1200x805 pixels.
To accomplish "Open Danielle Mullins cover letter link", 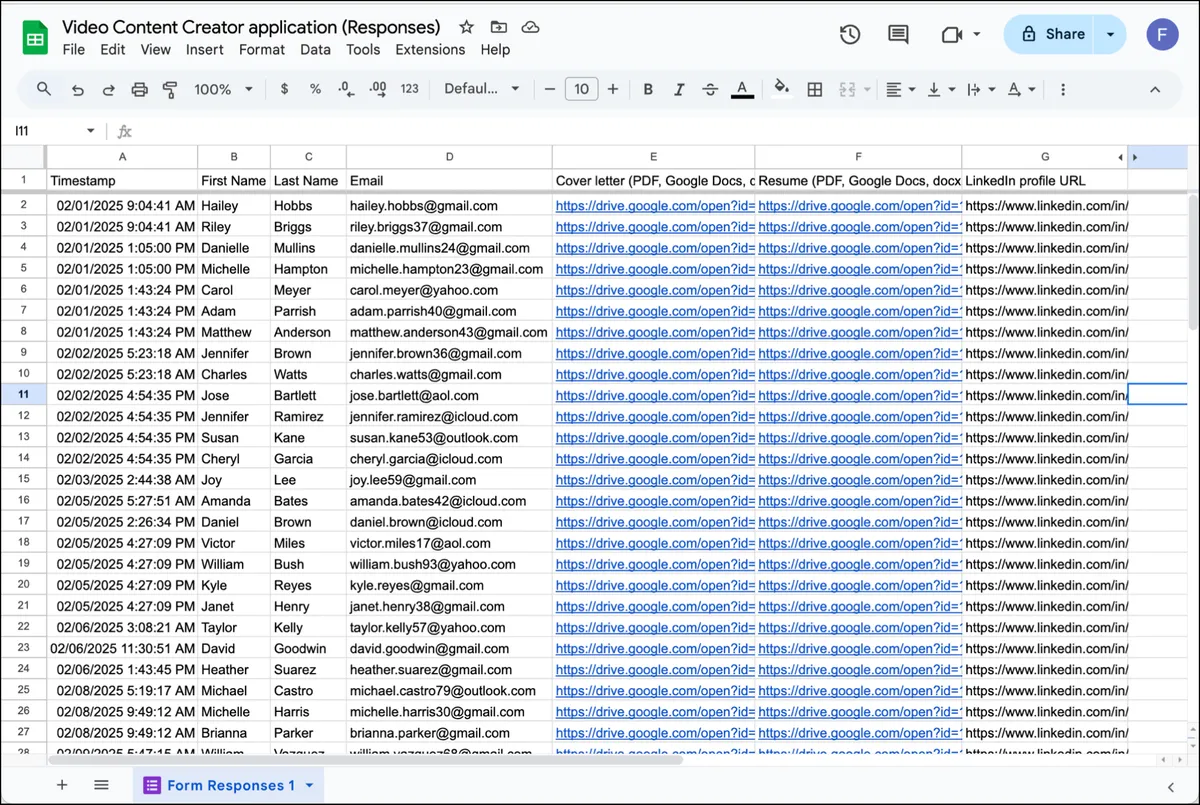I will click(654, 248).
